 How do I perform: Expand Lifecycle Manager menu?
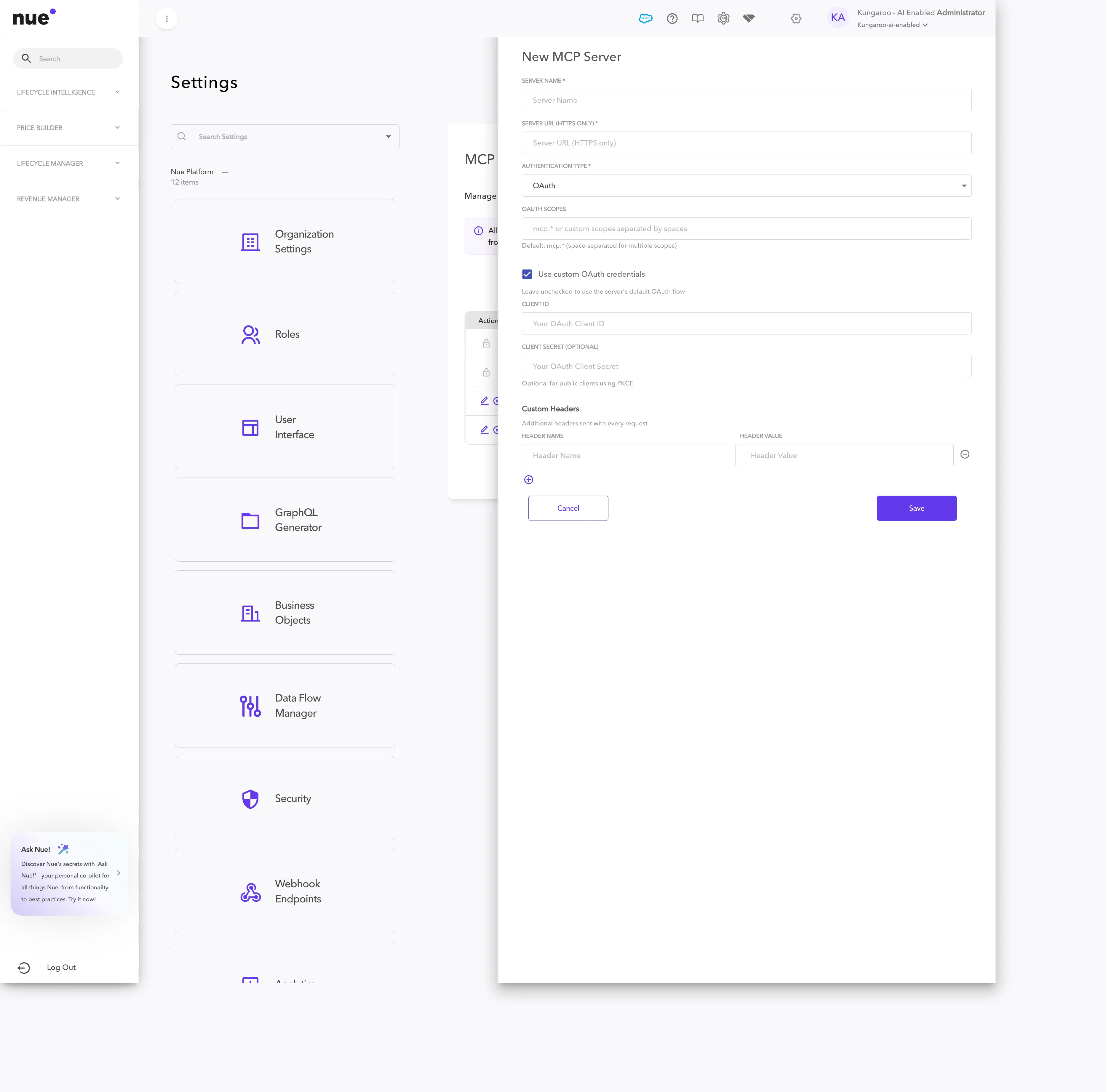[x=69, y=163]
